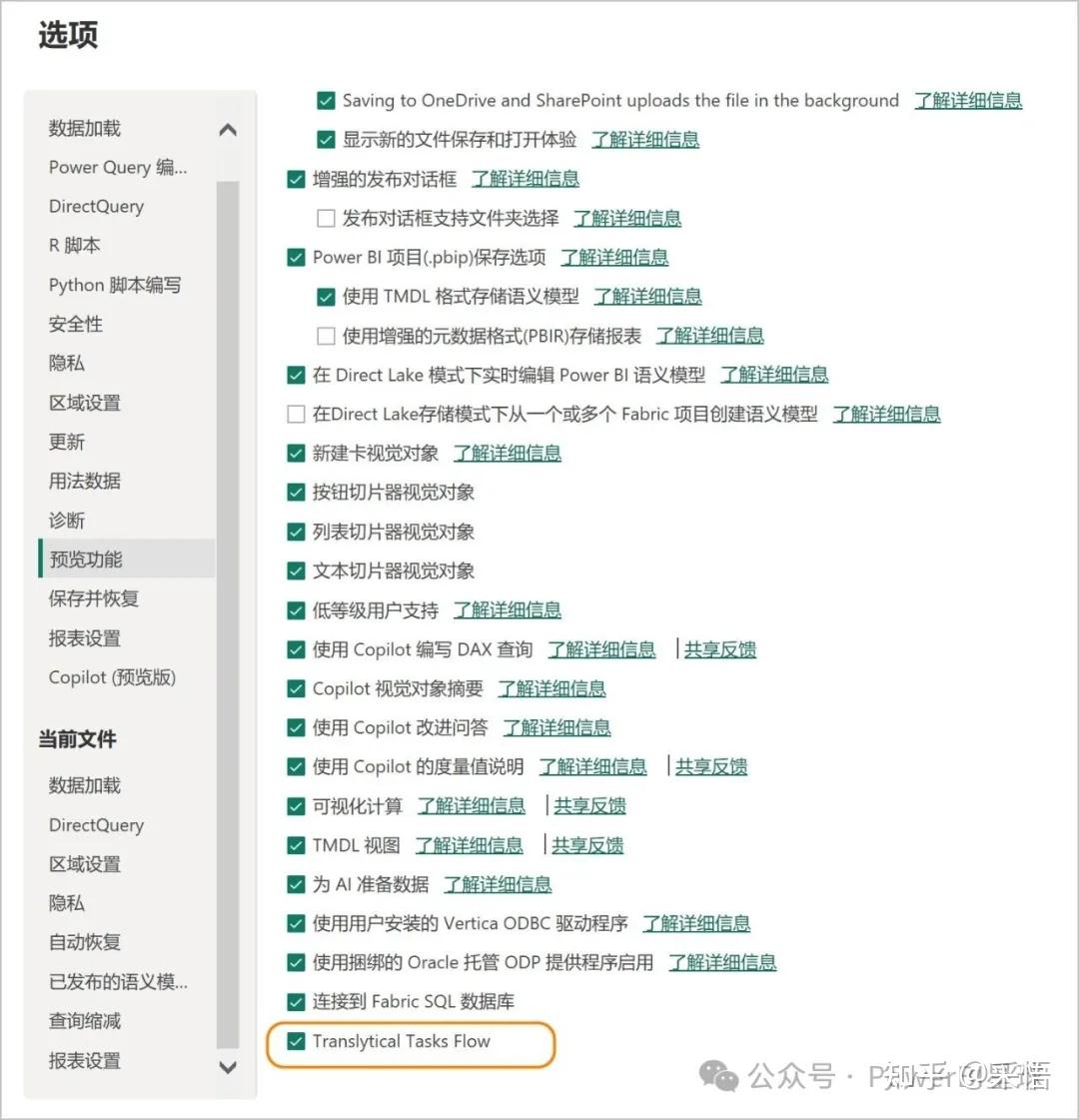Image resolution: width=1079 pixels, height=1120 pixels.
Task: Uncheck 按钮切片器视觉对象
Action: [296, 492]
